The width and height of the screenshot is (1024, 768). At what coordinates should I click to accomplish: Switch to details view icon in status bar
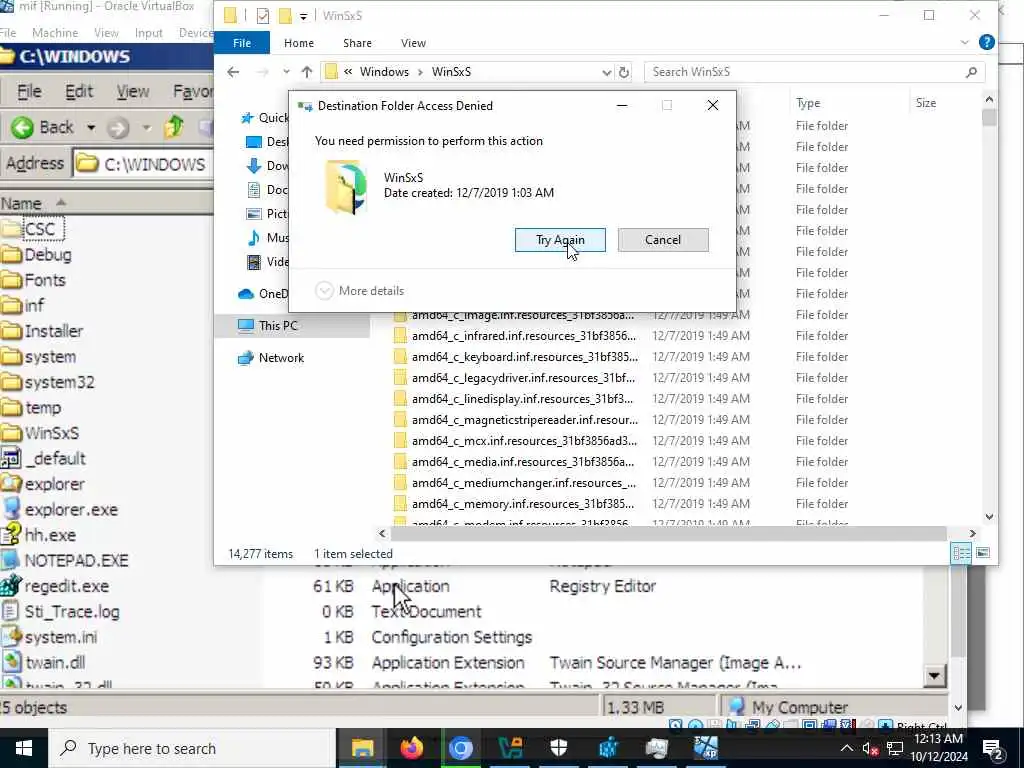tap(961, 553)
